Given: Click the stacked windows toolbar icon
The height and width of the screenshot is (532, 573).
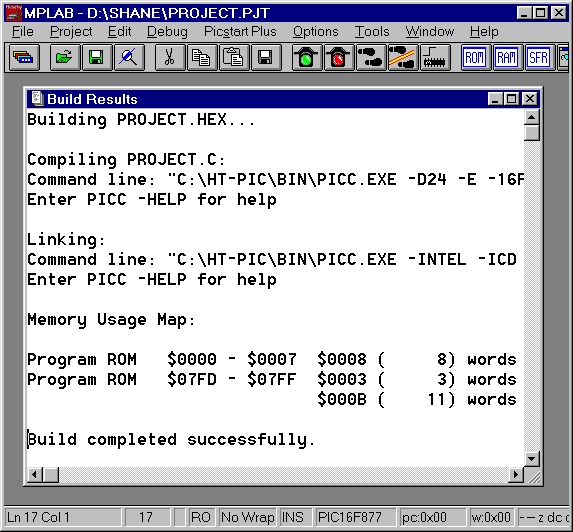Looking at the screenshot, I should (24, 57).
